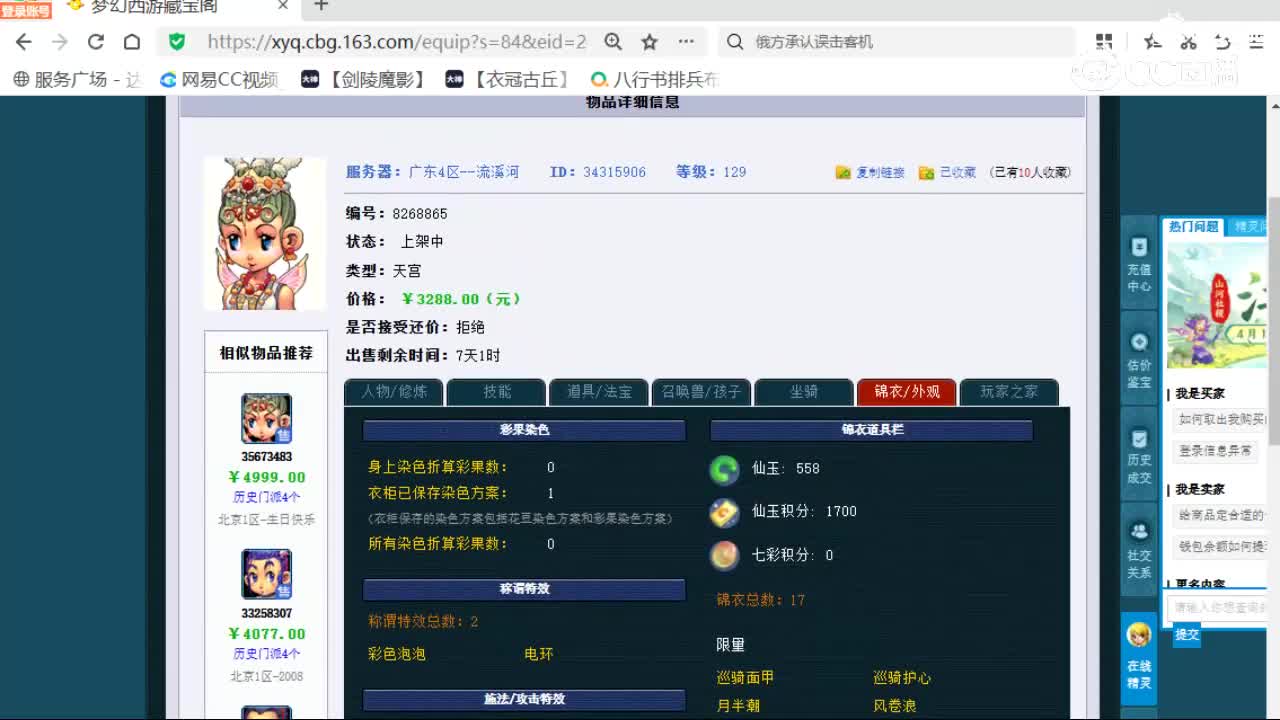
Task: Select 热门问题 tab in help panel
Action: 1194,227
